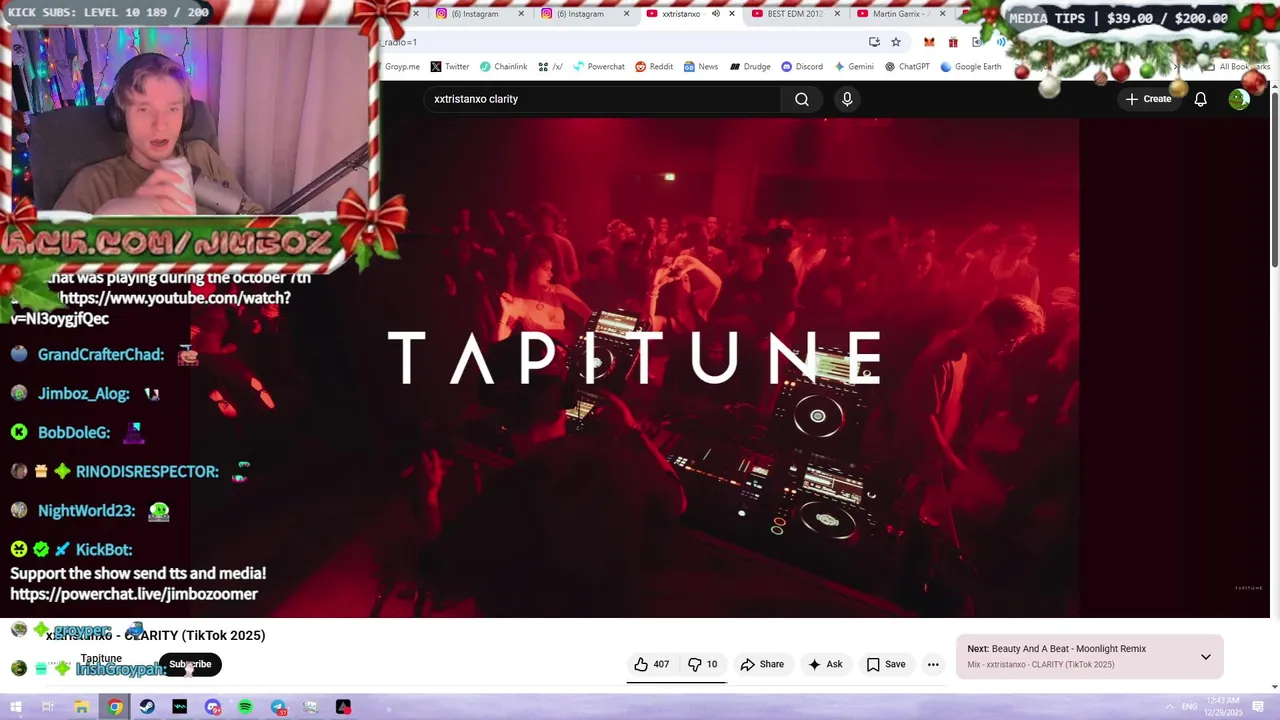Image resolution: width=1280 pixels, height=720 pixels.
Task: Open Windows Start menu
Action: (15, 707)
